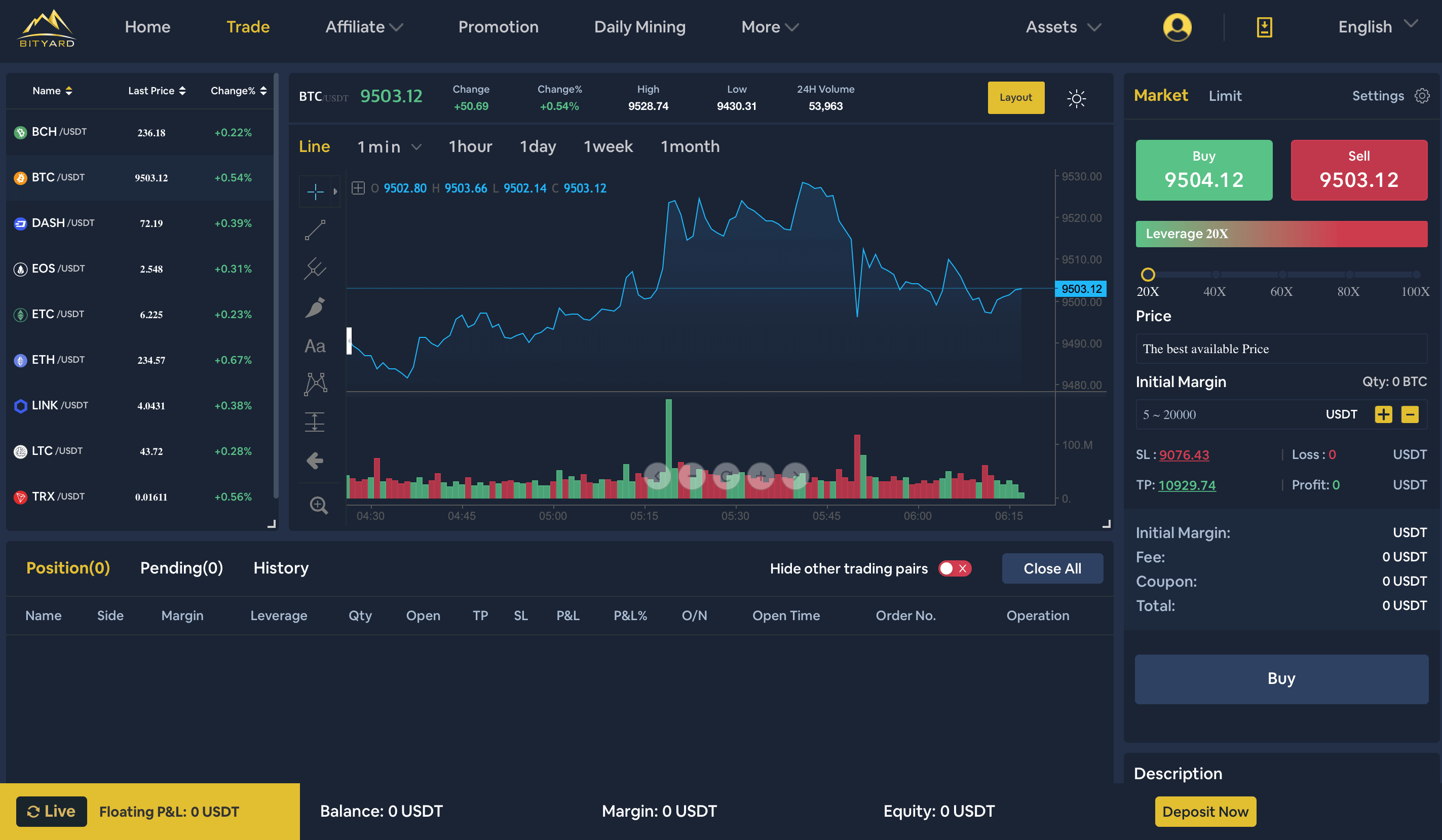
Task: Switch chart to 1hour interval
Action: click(x=470, y=146)
